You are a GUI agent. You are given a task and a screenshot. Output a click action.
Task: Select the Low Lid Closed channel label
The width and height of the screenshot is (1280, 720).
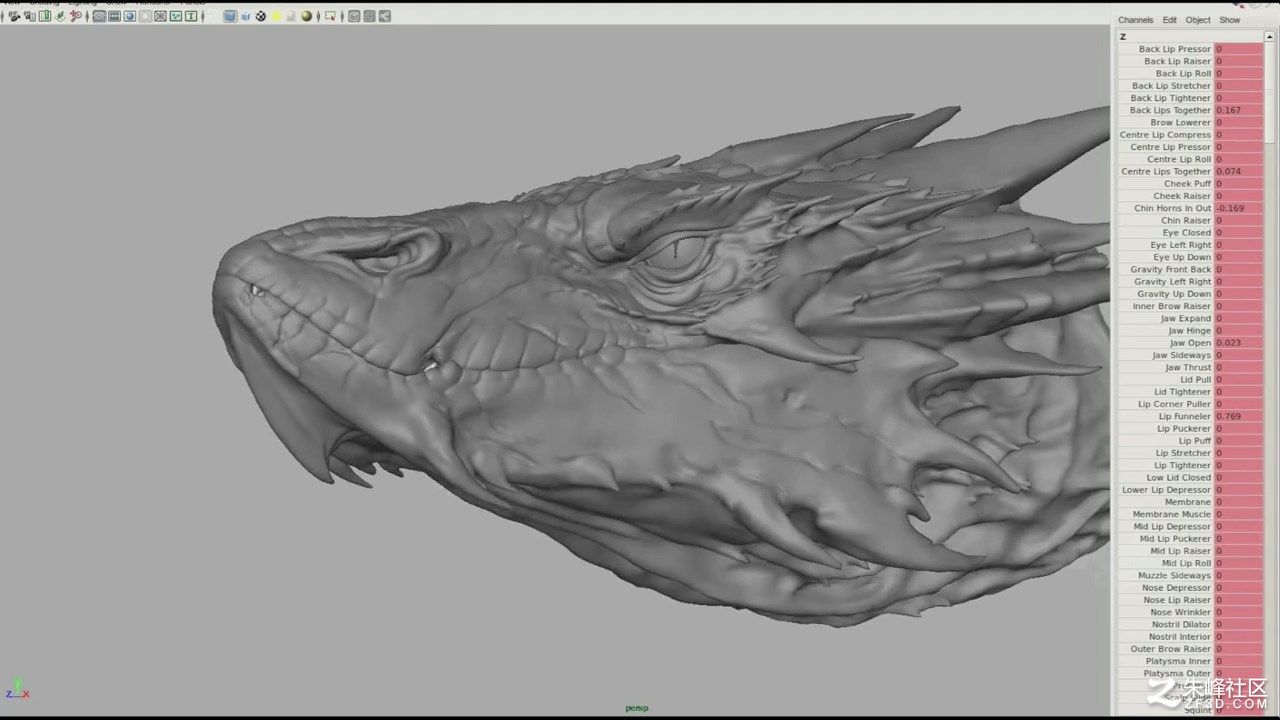coord(1178,478)
